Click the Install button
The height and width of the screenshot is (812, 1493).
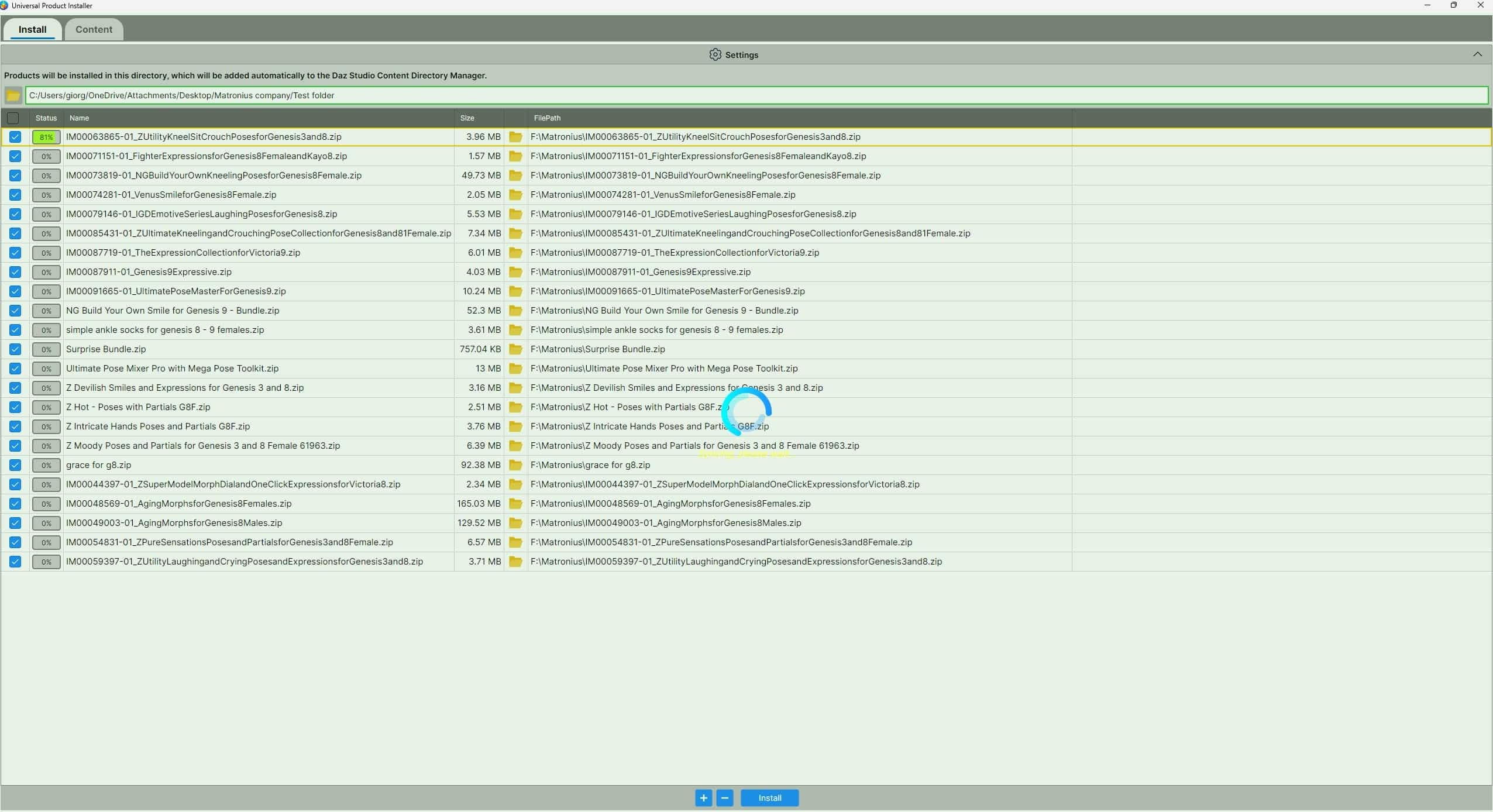coord(769,798)
